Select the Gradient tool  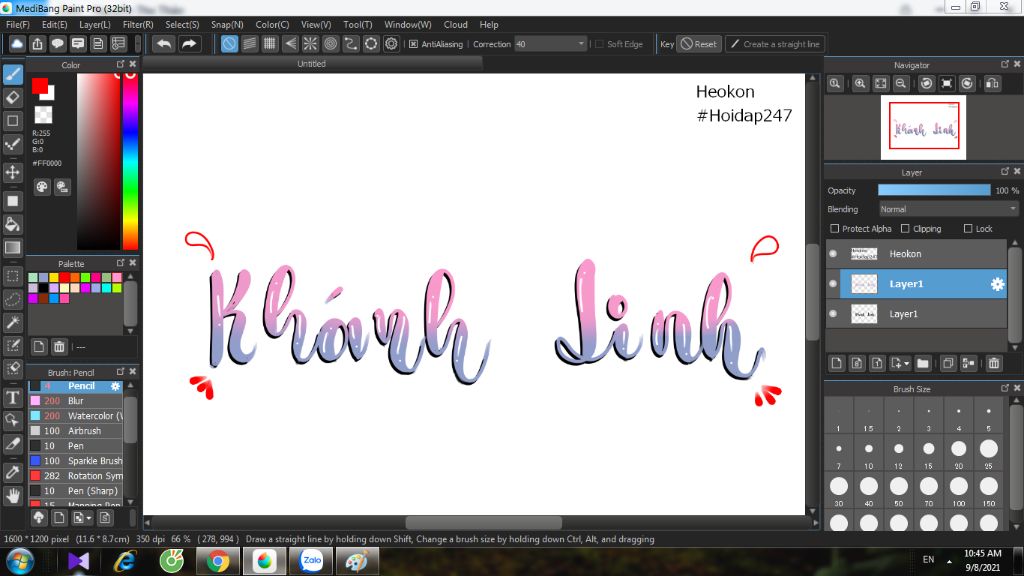point(12,248)
